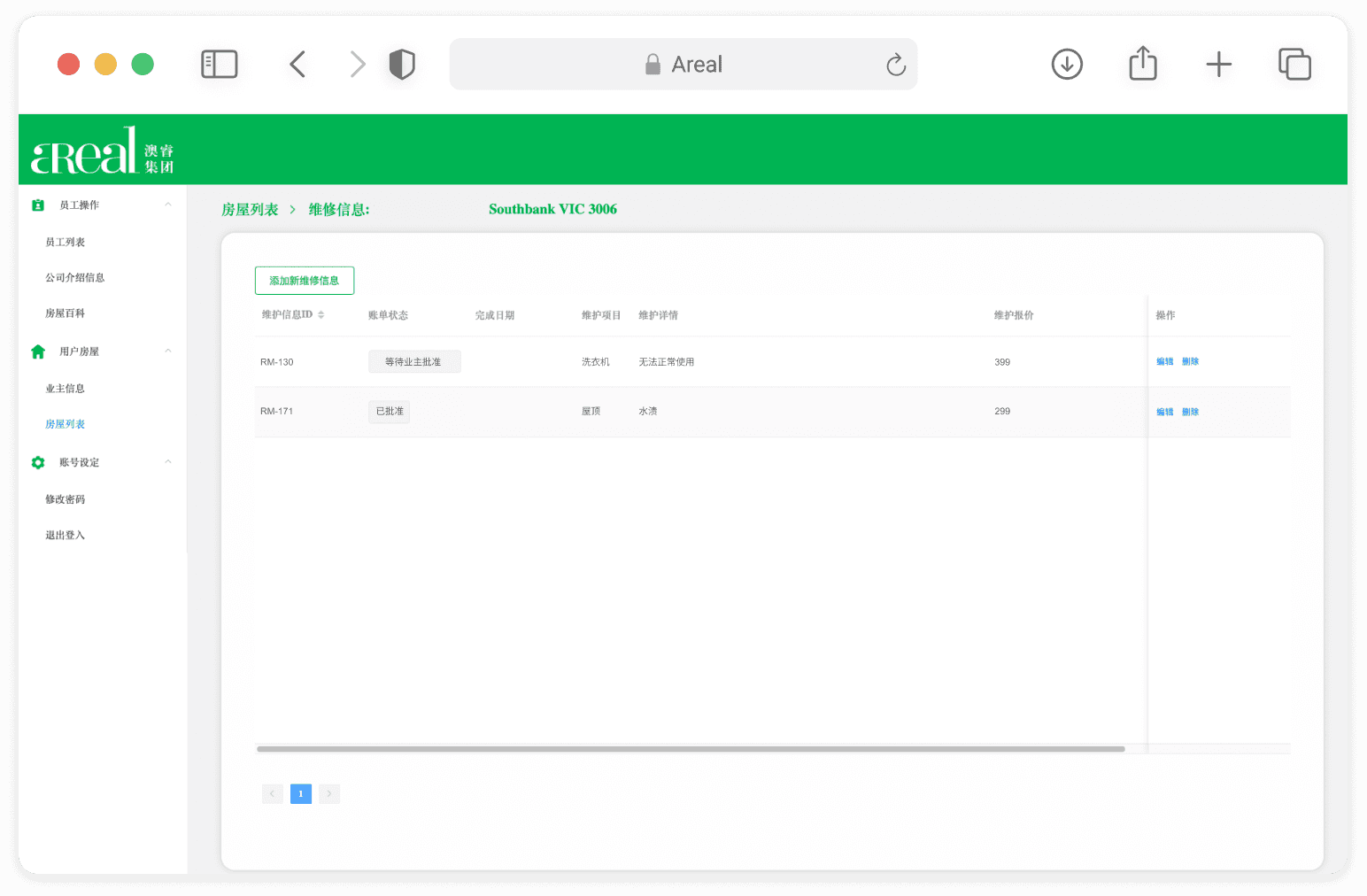Click the 399 quote value

pyautogui.click(x=1002, y=362)
